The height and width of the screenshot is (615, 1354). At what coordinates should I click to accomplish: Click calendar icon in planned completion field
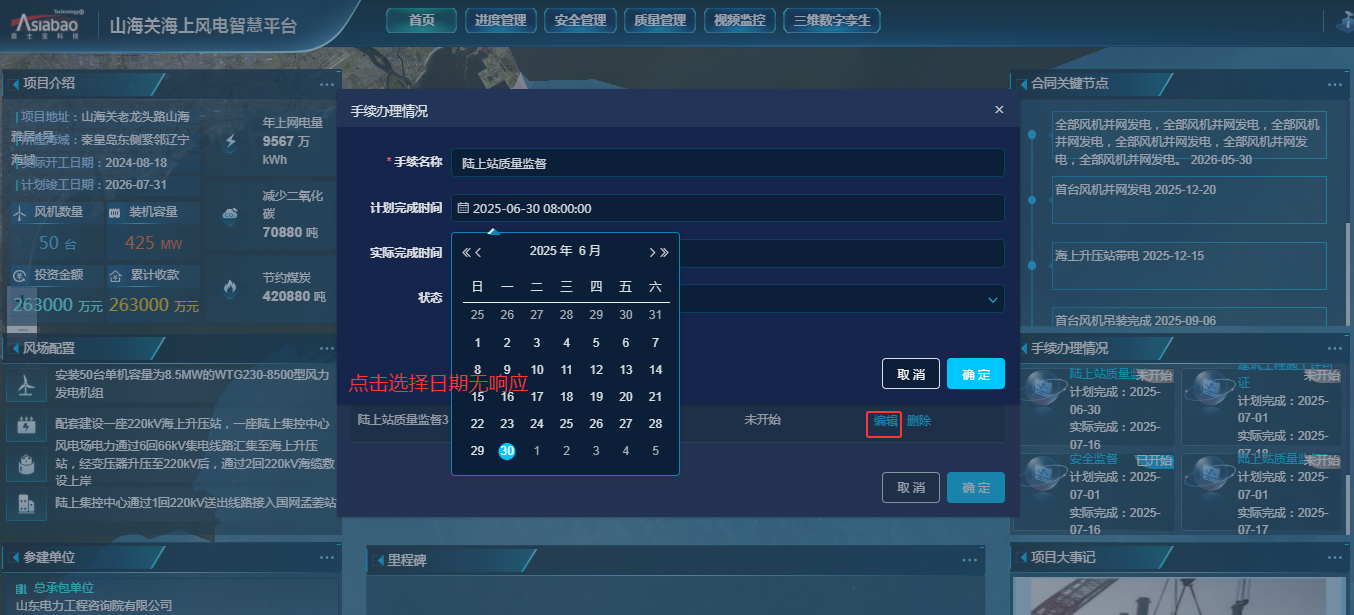pyautogui.click(x=463, y=208)
